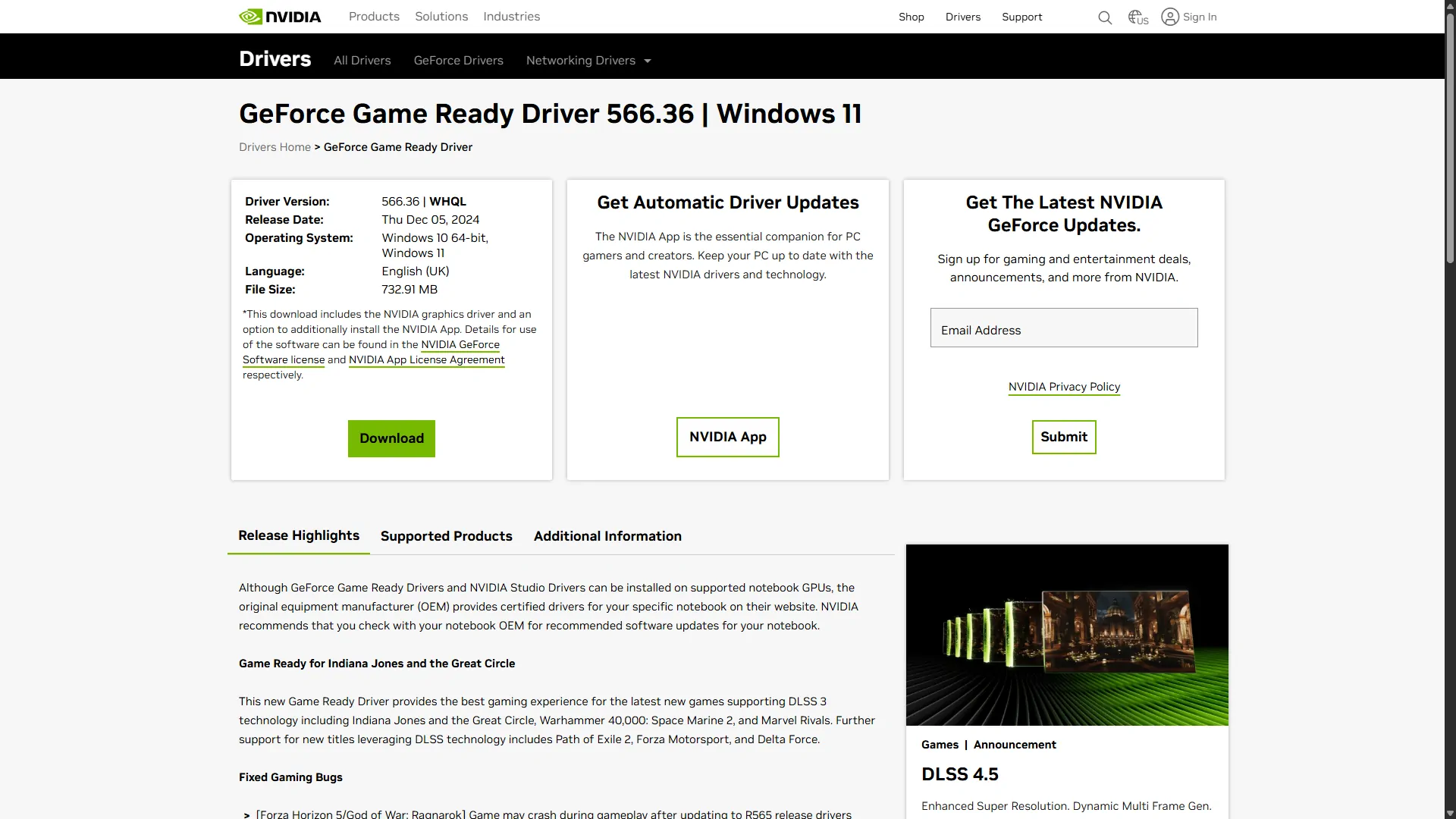Screen dimensions: 1456x819
Task: Open the Products menu
Action: [x=373, y=16]
